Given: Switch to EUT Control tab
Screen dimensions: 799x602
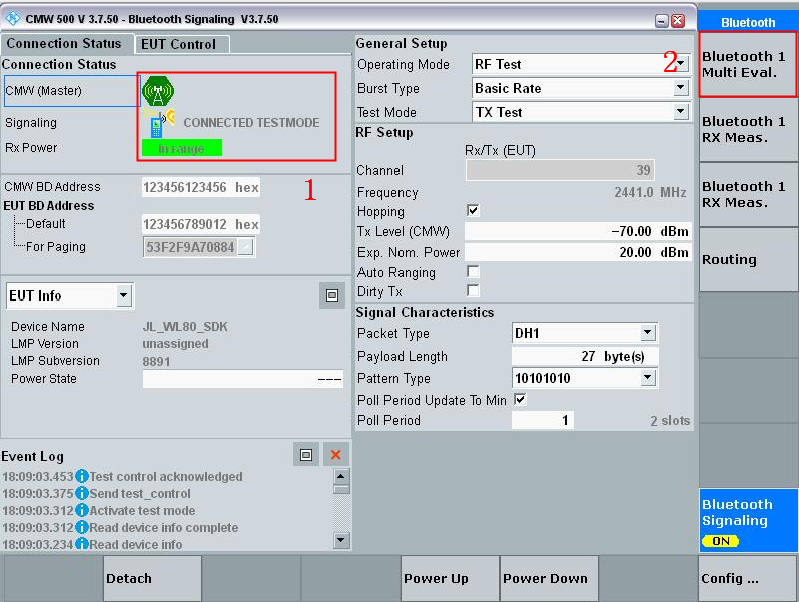Looking at the screenshot, I should [180, 44].
